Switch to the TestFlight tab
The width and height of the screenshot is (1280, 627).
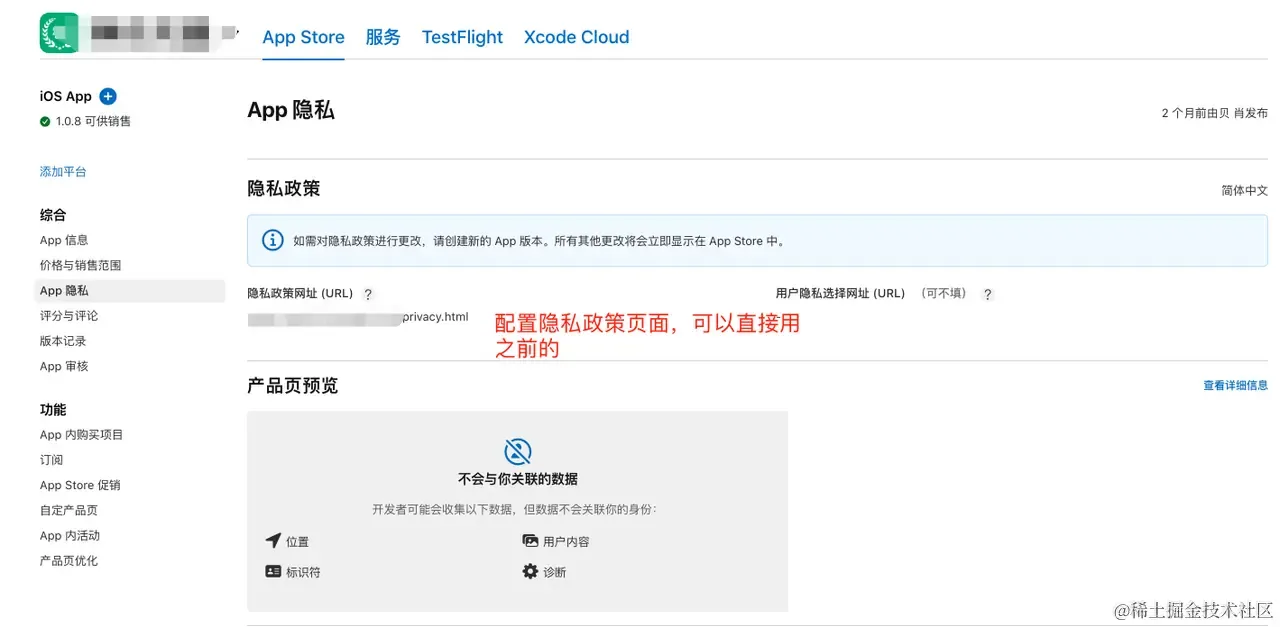pyautogui.click(x=462, y=37)
